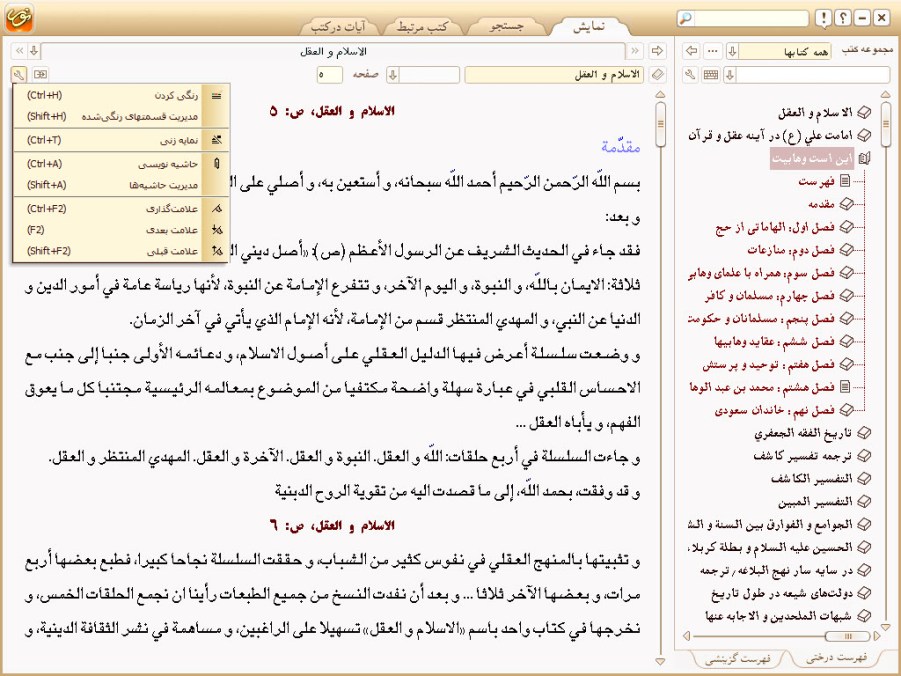
Task: Open the فهرست entry in the tree
Action: (816, 182)
